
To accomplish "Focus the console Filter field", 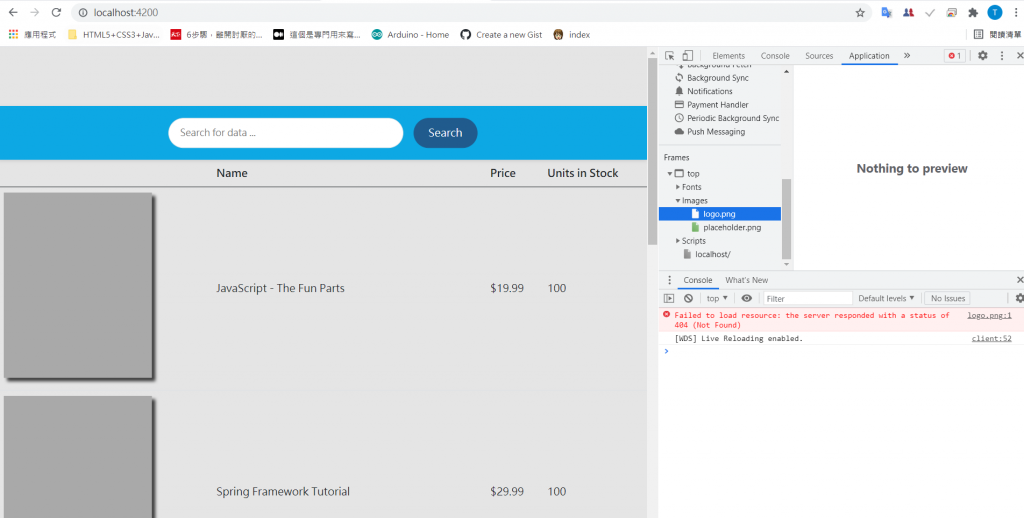I will tap(808, 299).
